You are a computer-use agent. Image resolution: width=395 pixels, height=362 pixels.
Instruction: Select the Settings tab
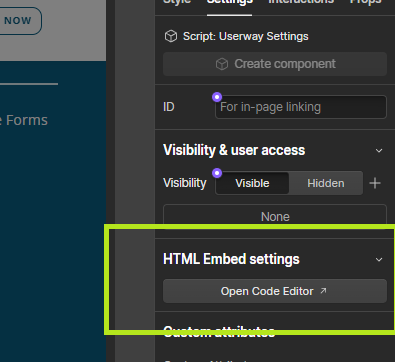(230, 2)
